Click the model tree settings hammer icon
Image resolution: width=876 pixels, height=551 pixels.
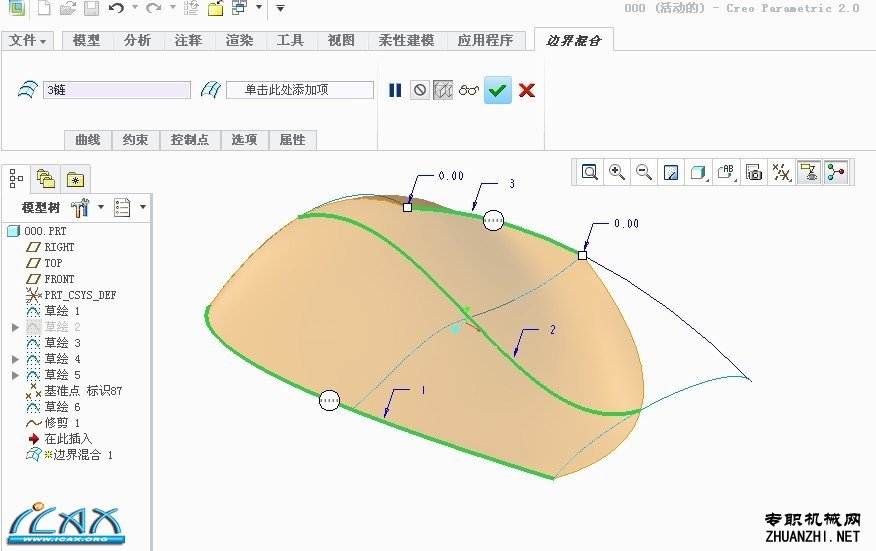[x=80, y=207]
